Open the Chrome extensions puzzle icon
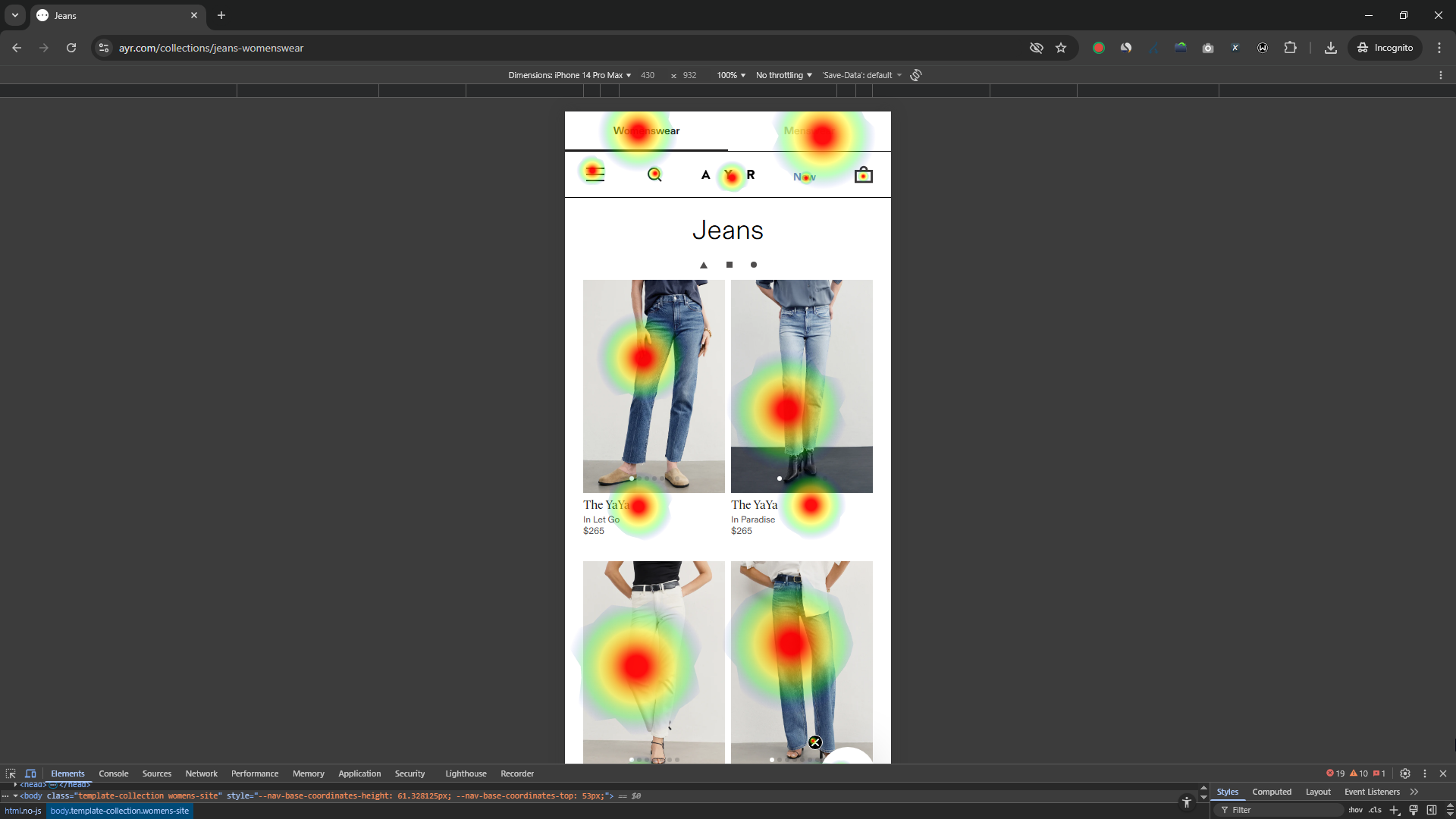This screenshot has width=1456, height=819. [1290, 48]
